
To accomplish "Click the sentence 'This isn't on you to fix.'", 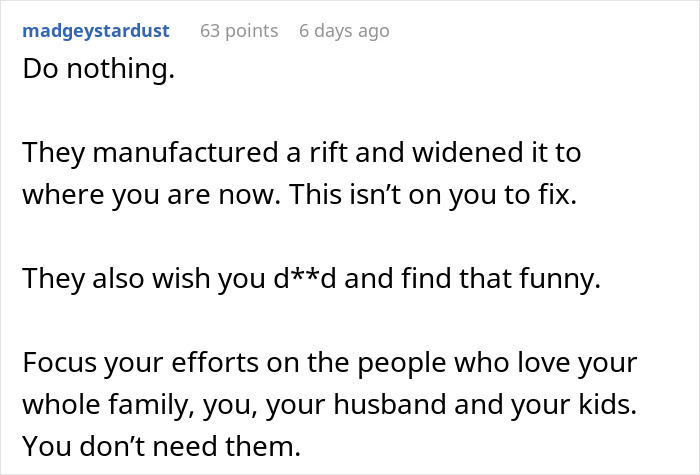I will point(433,195).
